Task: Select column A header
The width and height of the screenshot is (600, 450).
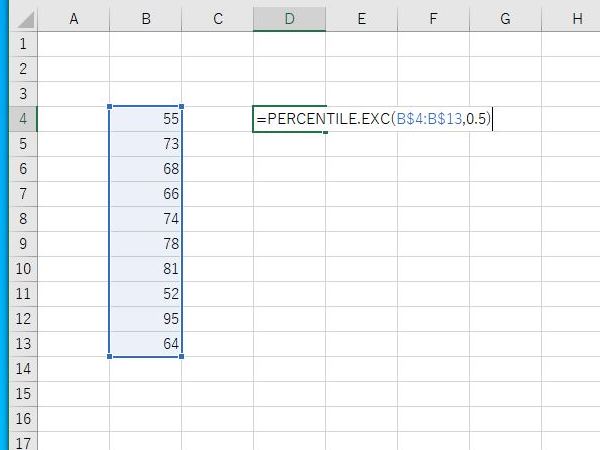Action: 73,19
